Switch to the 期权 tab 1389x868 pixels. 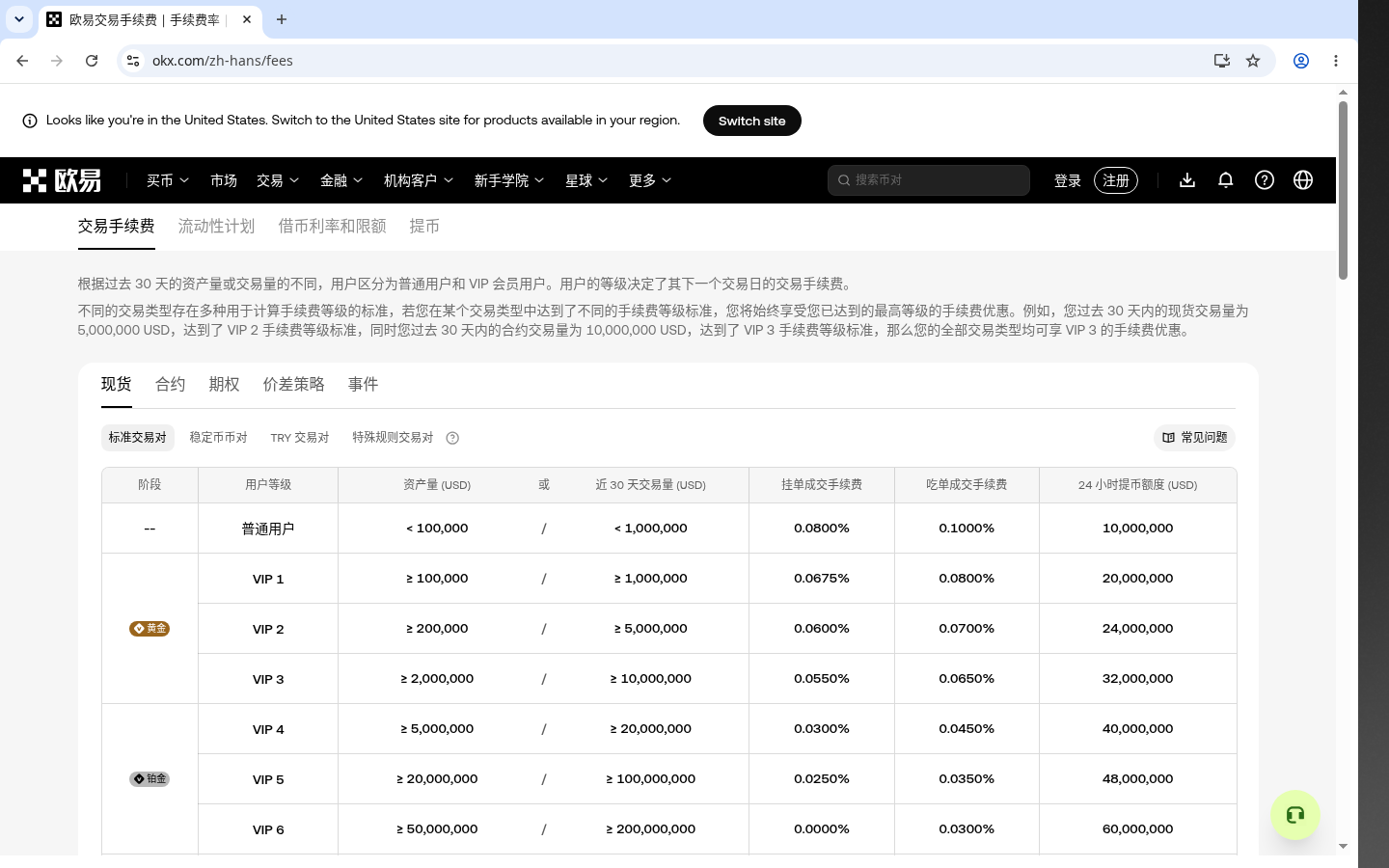click(x=224, y=384)
